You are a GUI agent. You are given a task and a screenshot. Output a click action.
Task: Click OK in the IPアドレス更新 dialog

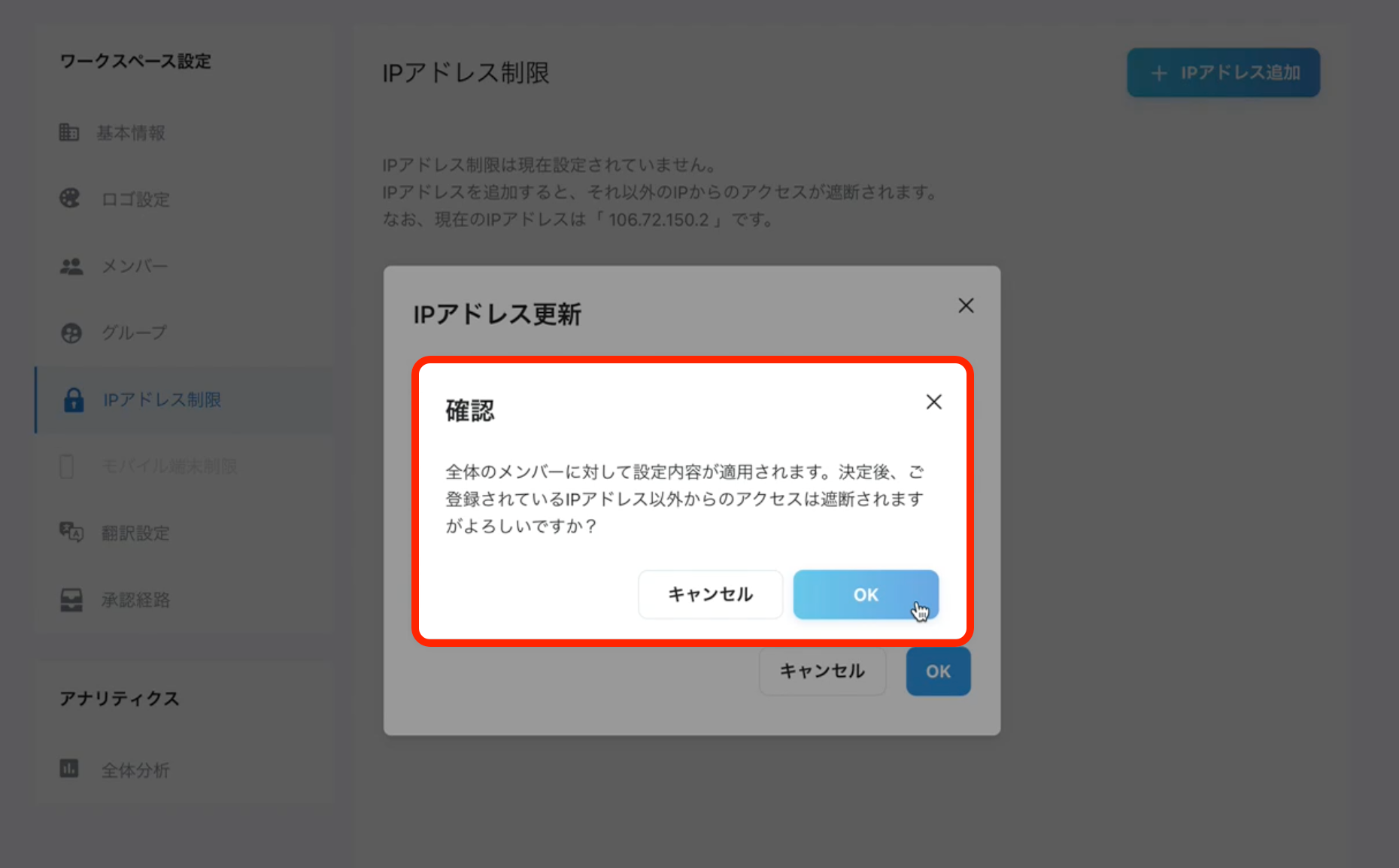(938, 671)
